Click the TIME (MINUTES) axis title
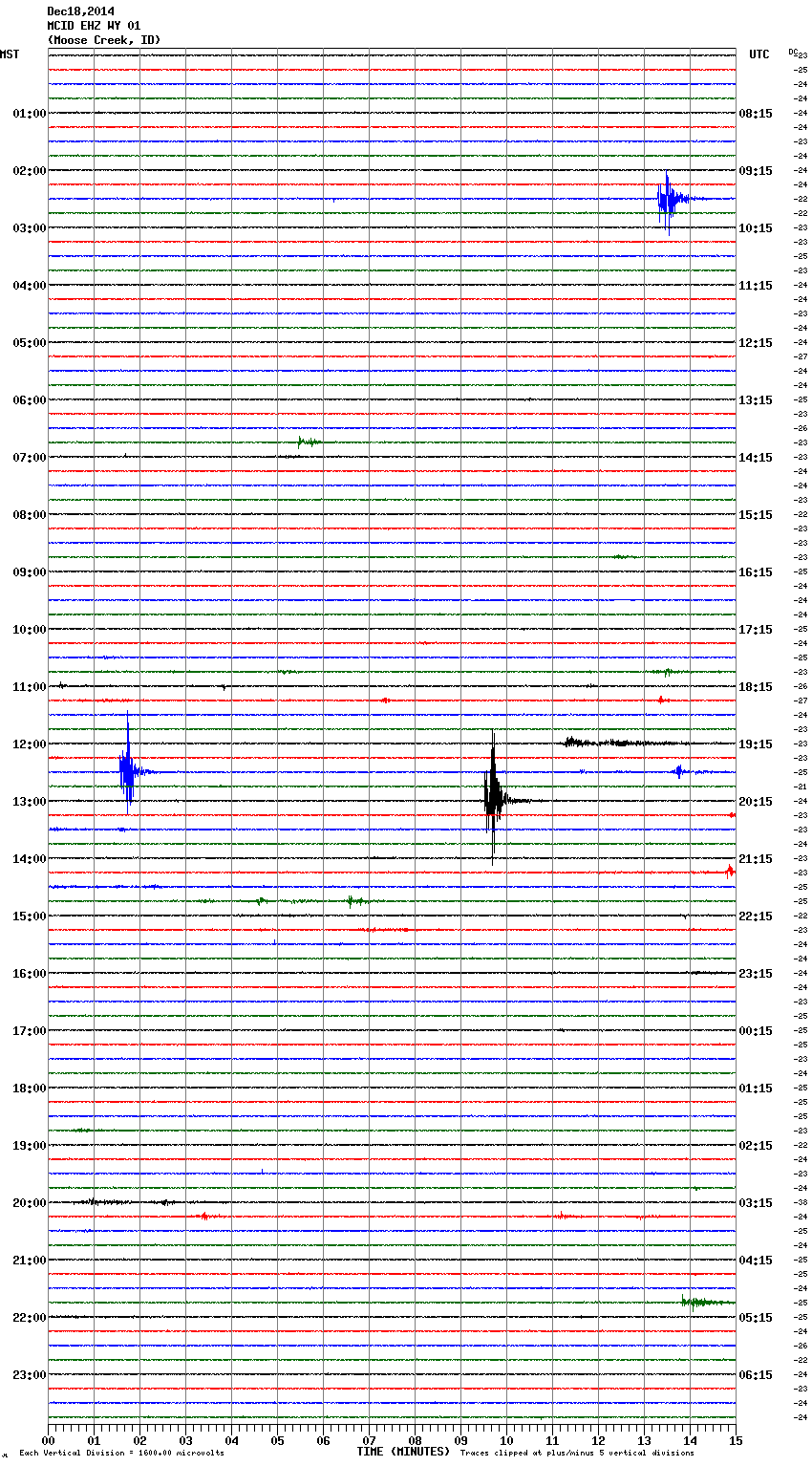The width and height of the screenshot is (812, 1466). (403, 1452)
